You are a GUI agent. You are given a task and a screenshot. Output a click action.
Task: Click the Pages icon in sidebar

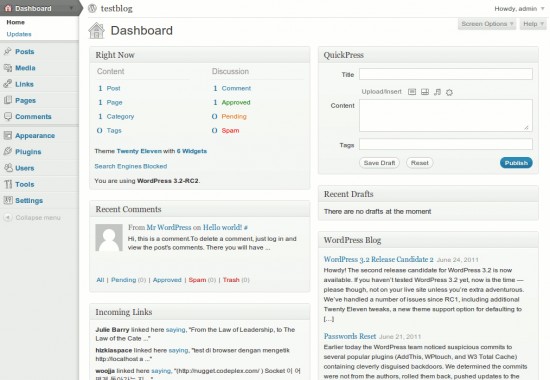pos(8,100)
